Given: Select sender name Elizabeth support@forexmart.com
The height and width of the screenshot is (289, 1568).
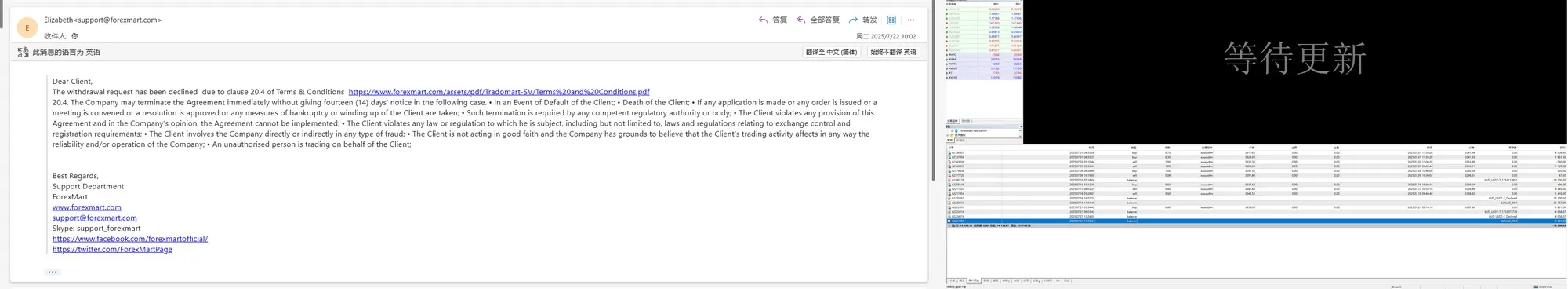Looking at the screenshot, I should pos(103,20).
